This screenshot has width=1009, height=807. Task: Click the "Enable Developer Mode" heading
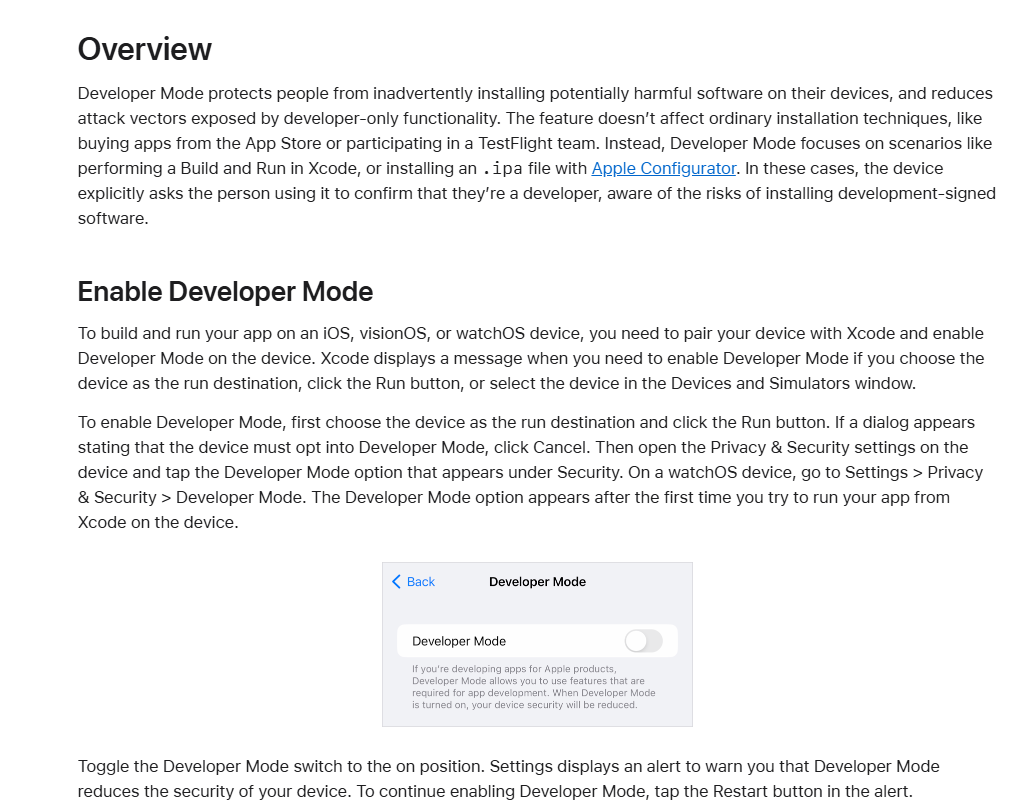(x=225, y=292)
